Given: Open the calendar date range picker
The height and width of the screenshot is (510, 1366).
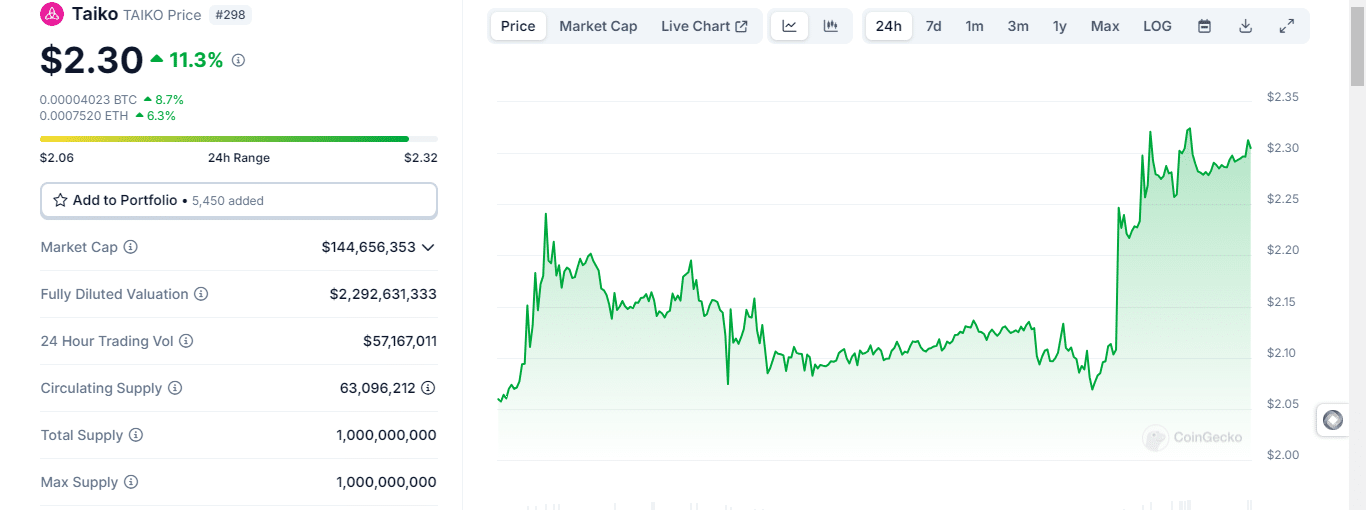Looking at the screenshot, I should point(1205,26).
